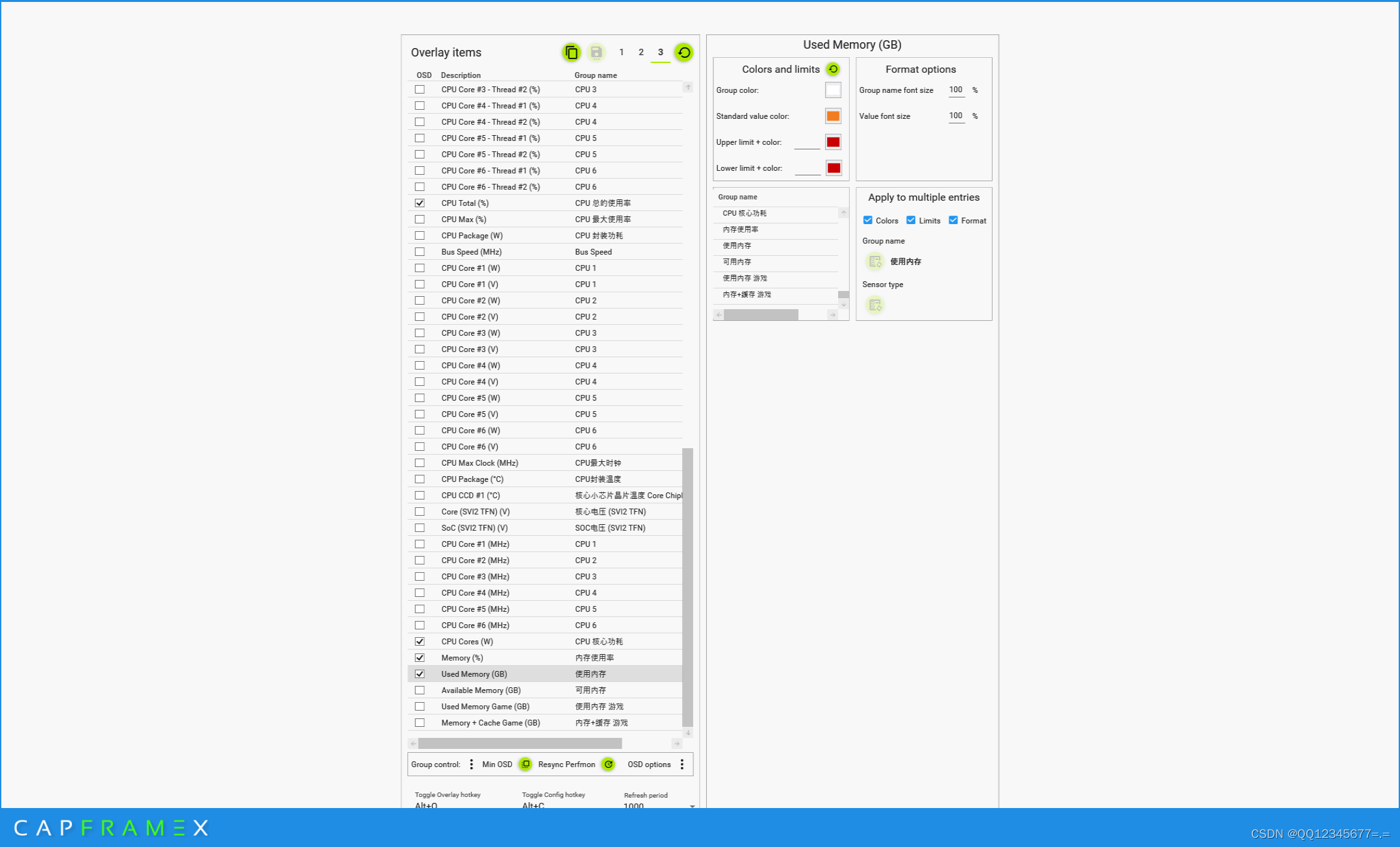Click the Value font size field
Screen dimensions: 1400x847
pos(956,116)
